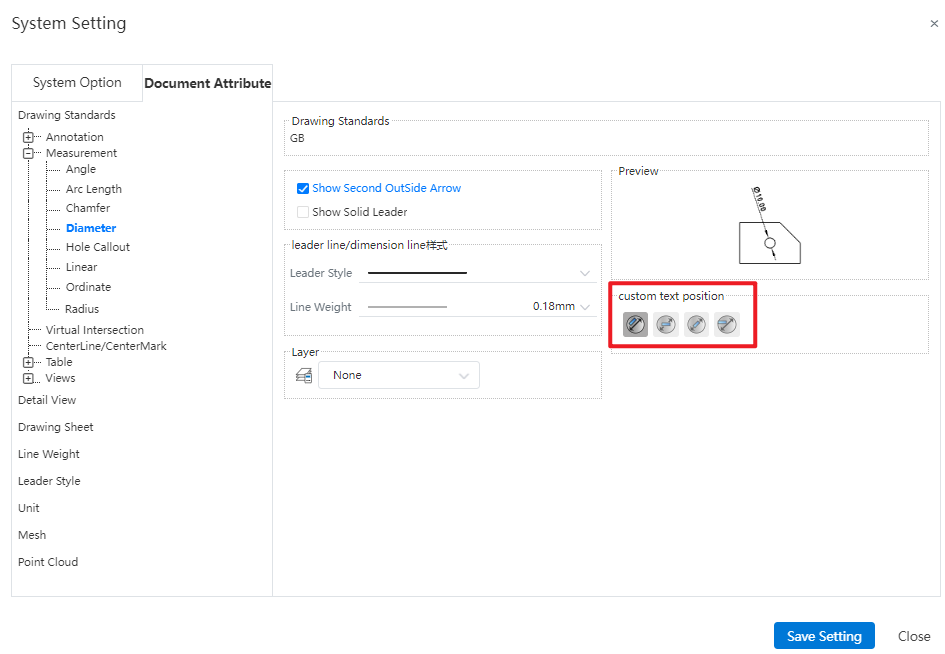Select Hole Callout in the tree

[98, 247]
